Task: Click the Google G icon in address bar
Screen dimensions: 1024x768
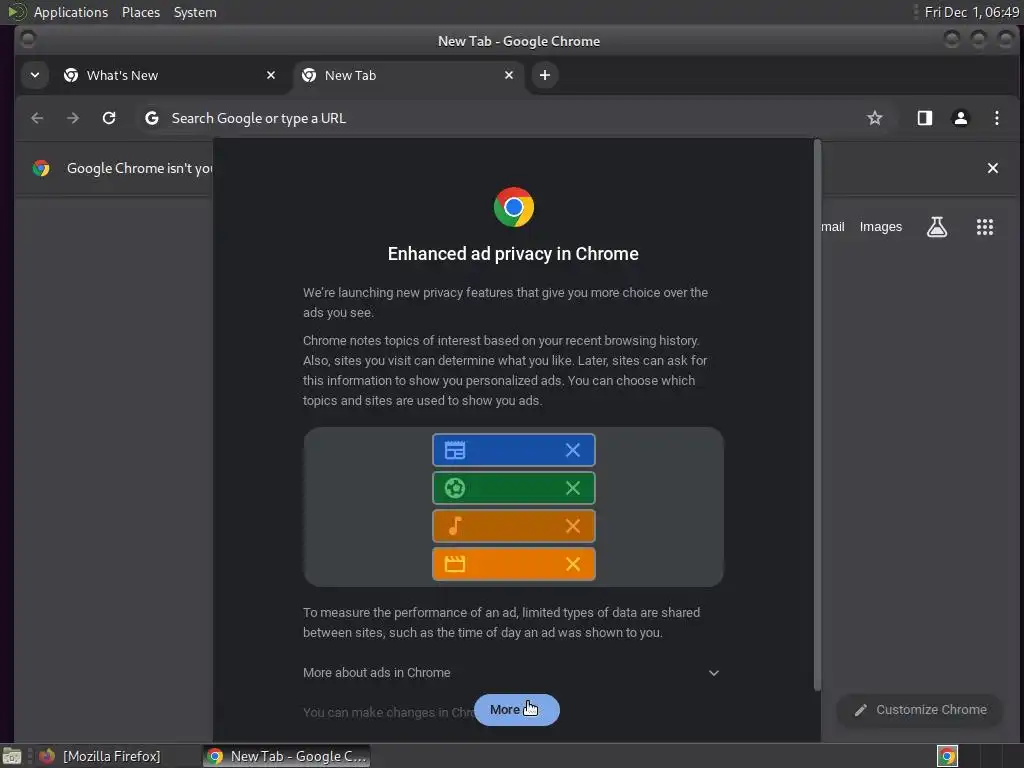Action: coord(152,118)
